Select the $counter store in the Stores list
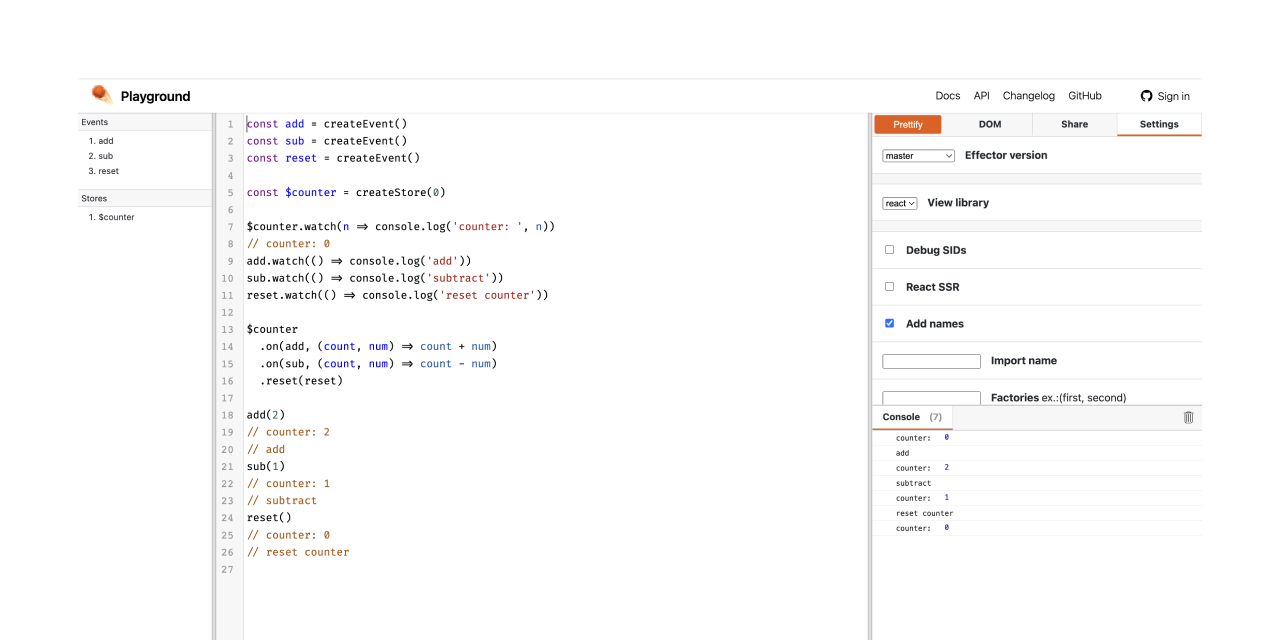The width and height of the screenshot is (1280, 640). click(x=111, y=217)
